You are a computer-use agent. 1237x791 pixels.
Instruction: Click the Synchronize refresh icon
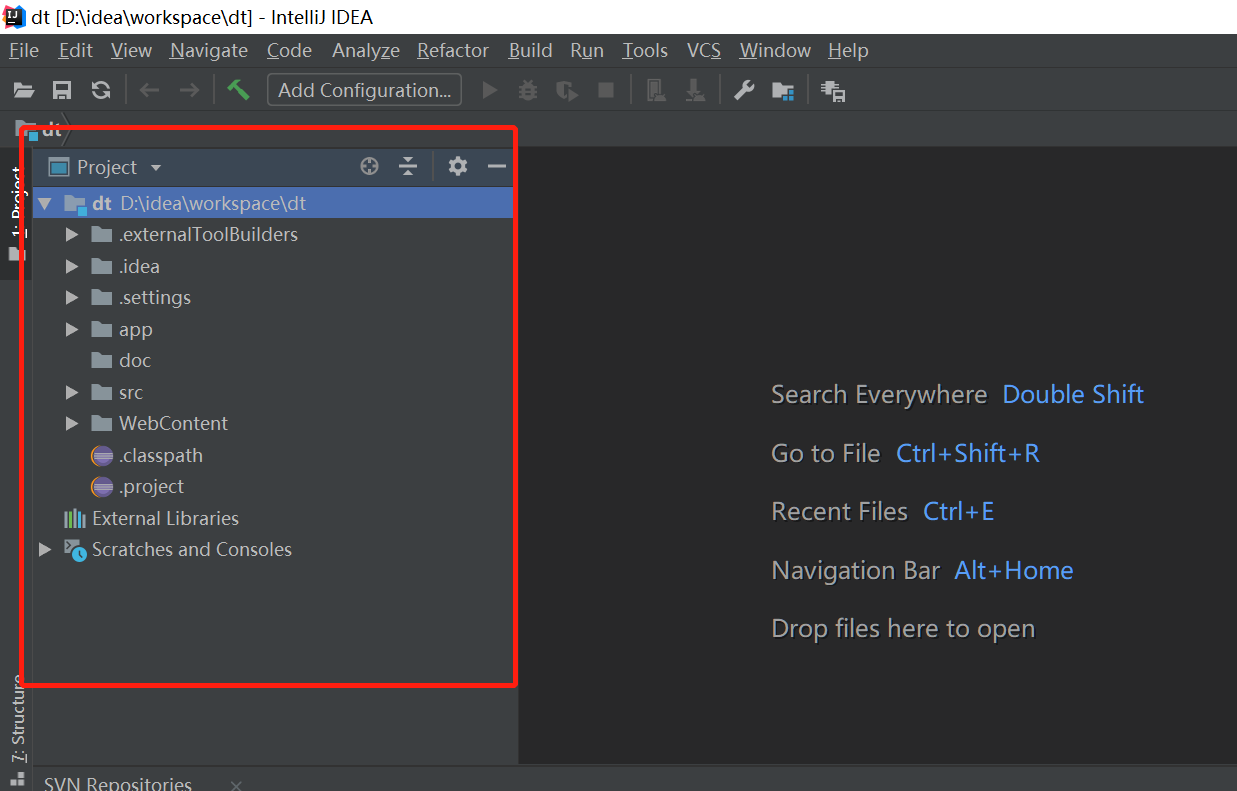pos(101,91)
